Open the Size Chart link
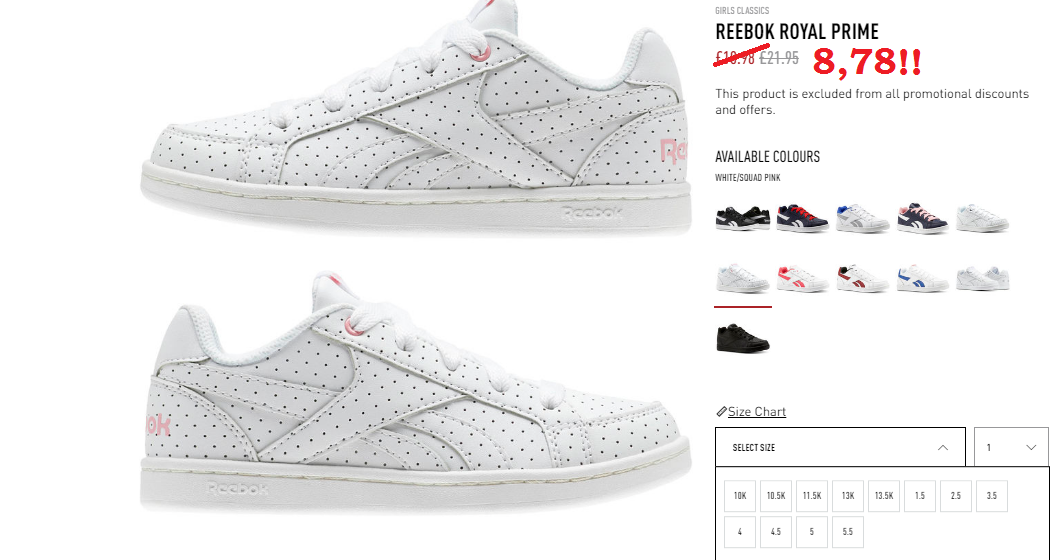The image size is (1050, 560). [x=757, y=411]
